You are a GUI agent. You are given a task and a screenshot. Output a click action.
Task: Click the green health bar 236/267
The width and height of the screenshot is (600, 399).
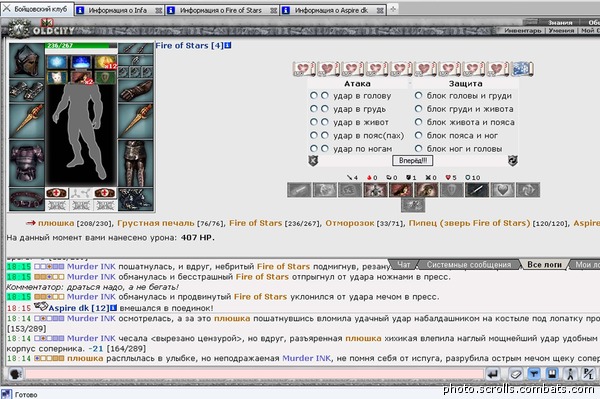(81, 46)
